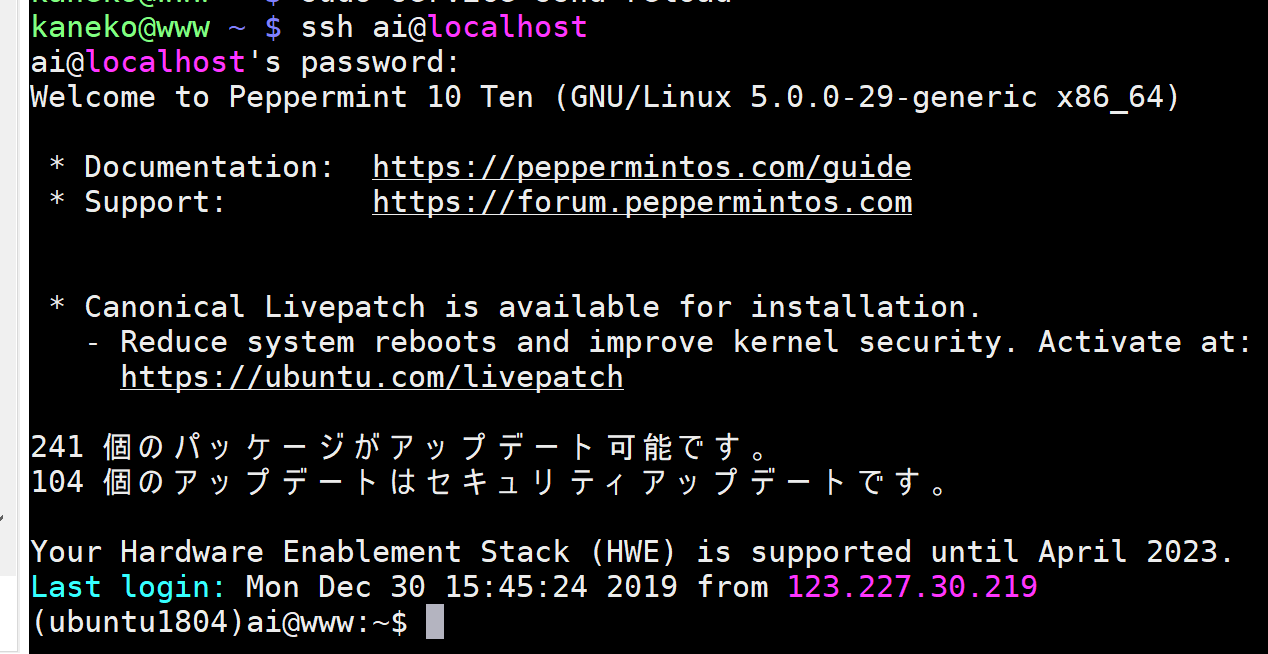
Task: Click the 'password:' prompt text
Action: point(380,62)
